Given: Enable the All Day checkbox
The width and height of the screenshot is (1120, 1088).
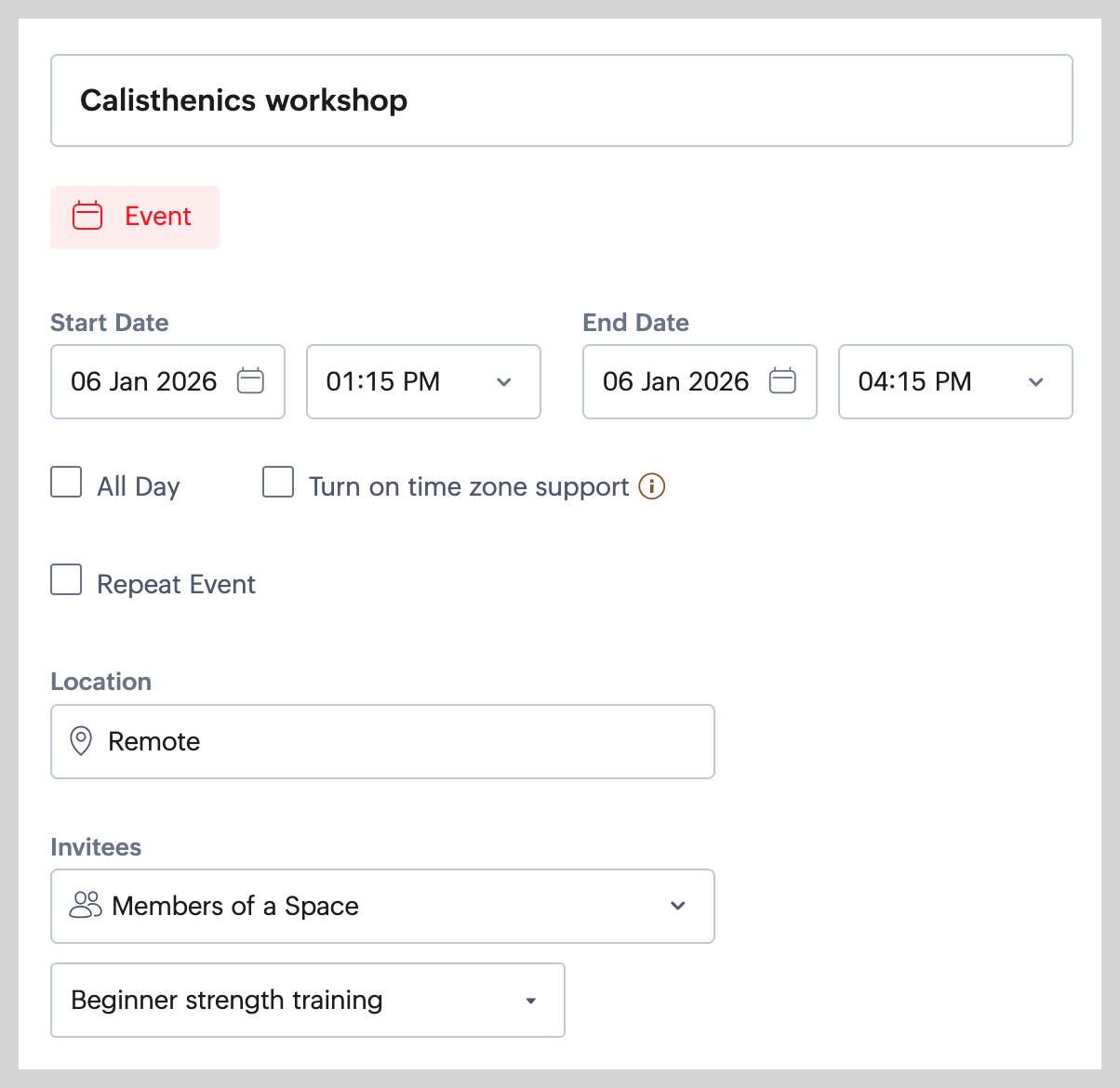Looking at the screenshot, I should [66, 483].
